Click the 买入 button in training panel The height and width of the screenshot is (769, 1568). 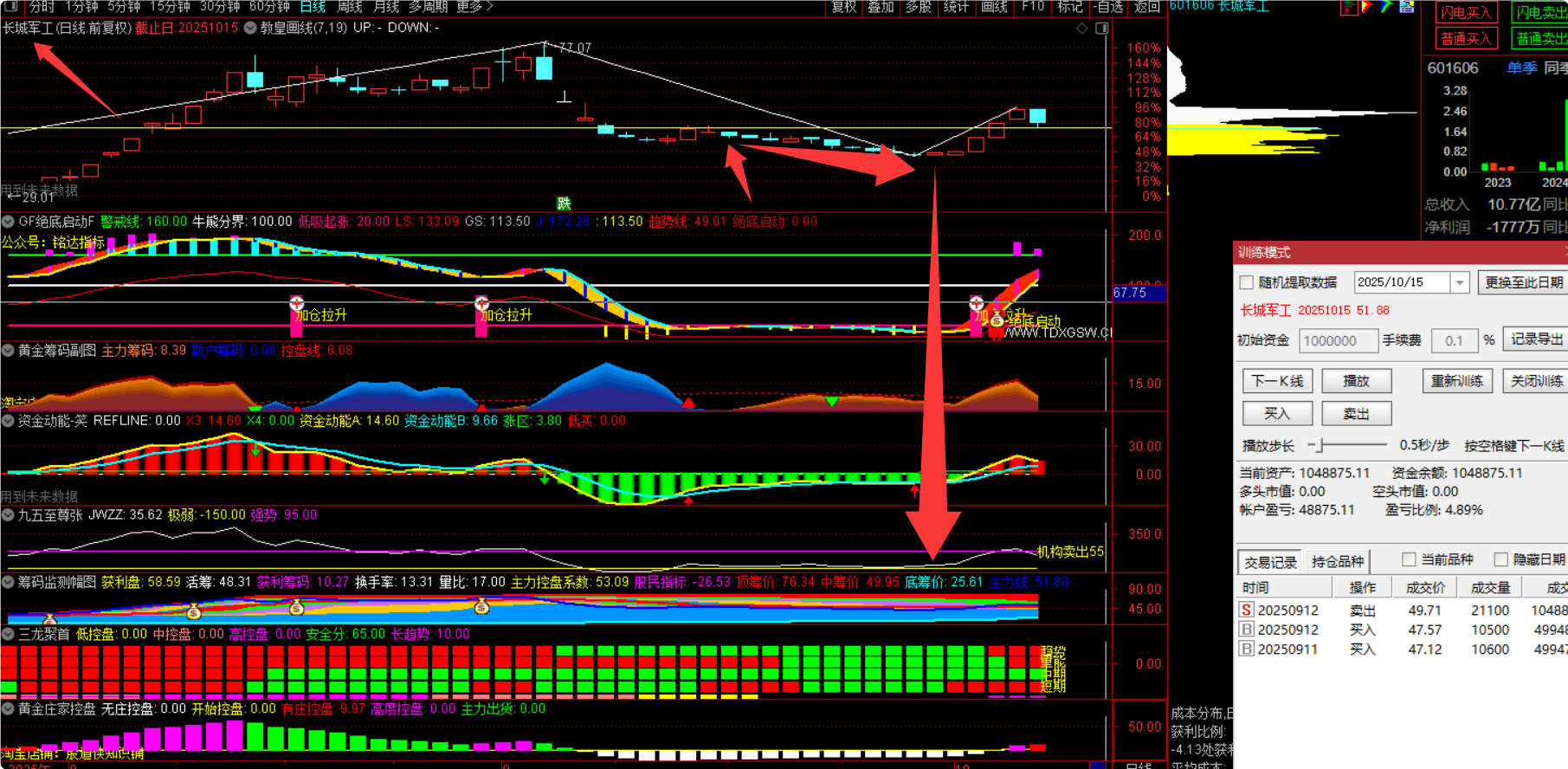pos(1277,414)
